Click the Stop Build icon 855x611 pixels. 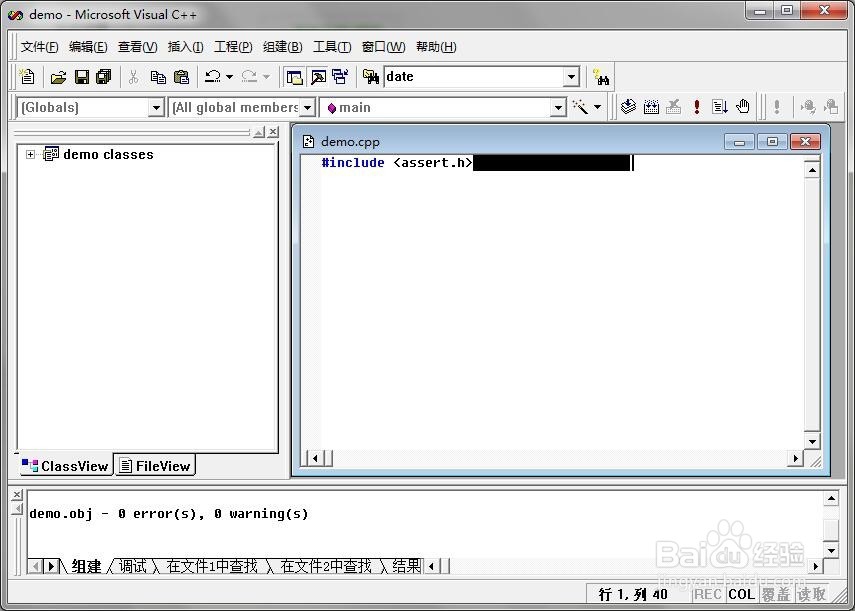pyautogui.click(x=673, y=106)
